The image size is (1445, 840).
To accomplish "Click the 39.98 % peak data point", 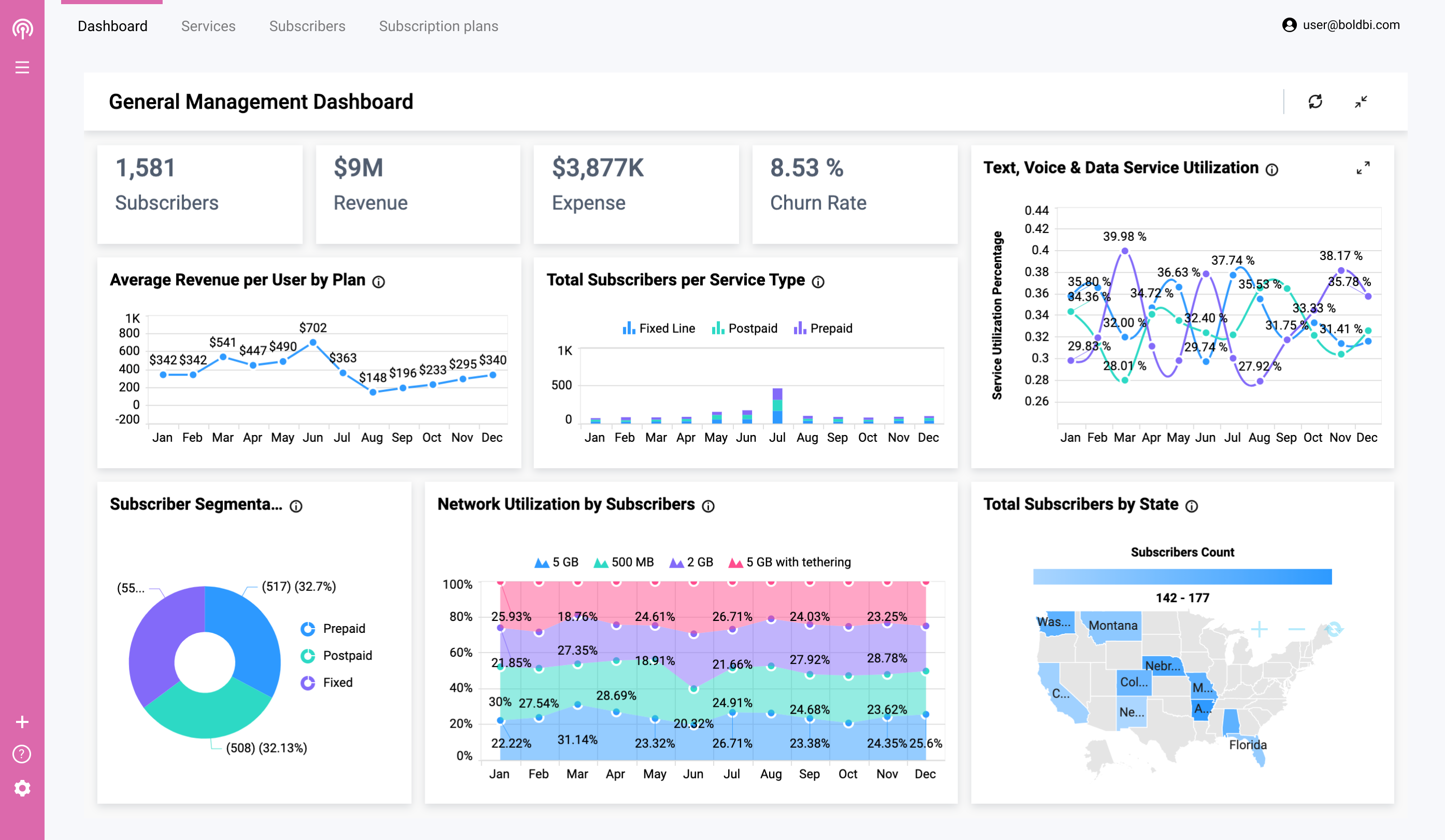I will tap(1124, 251).
